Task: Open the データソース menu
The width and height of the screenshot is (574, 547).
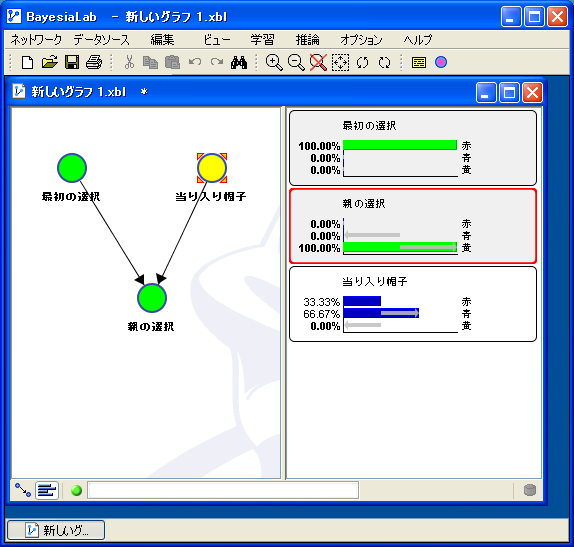Action: 101,40
